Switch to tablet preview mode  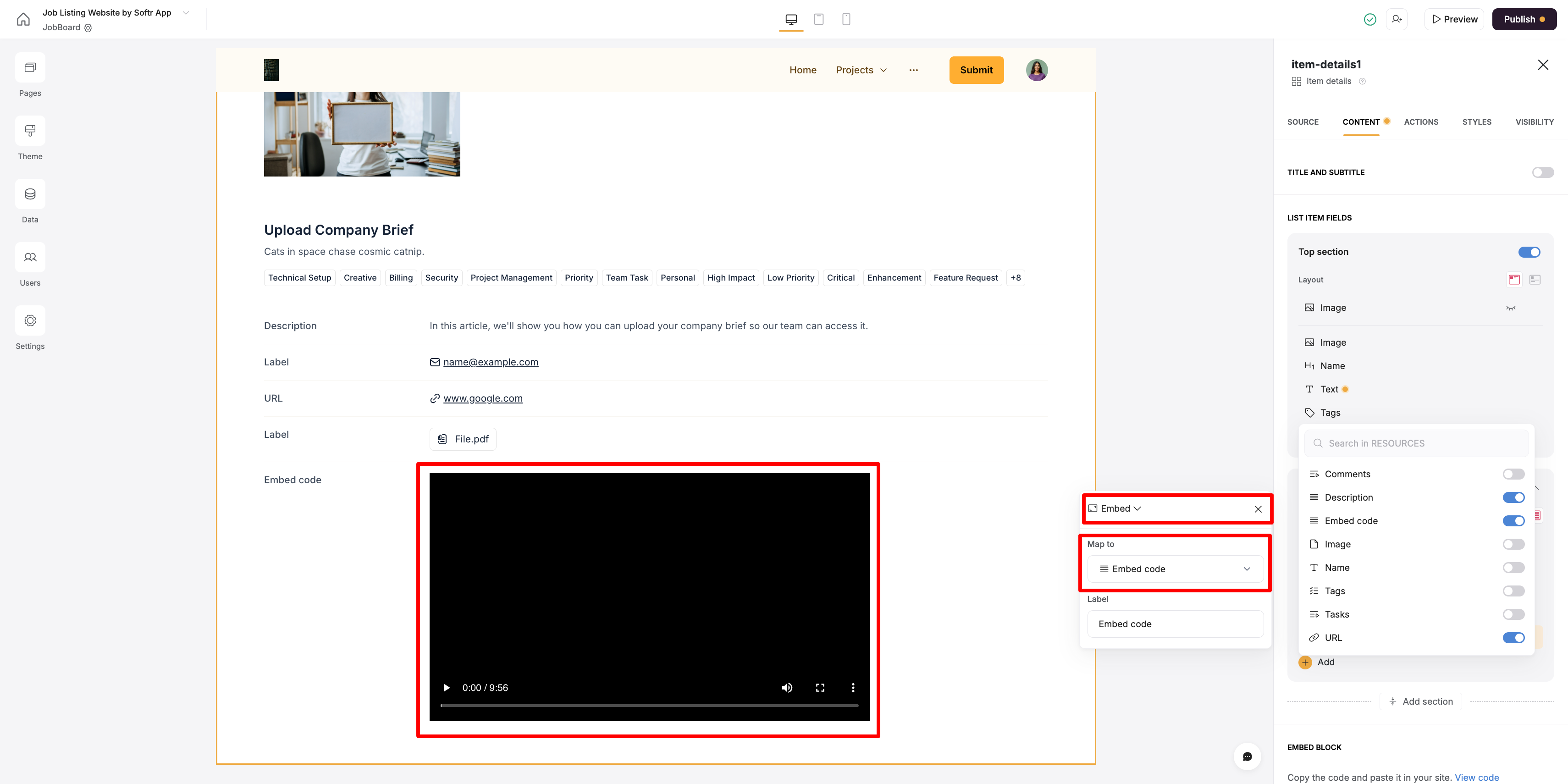[819, 19]
